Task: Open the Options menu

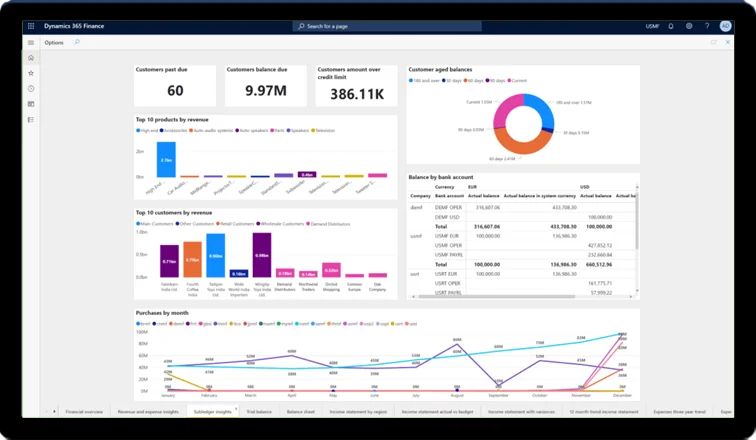Action: click(54, 43)
